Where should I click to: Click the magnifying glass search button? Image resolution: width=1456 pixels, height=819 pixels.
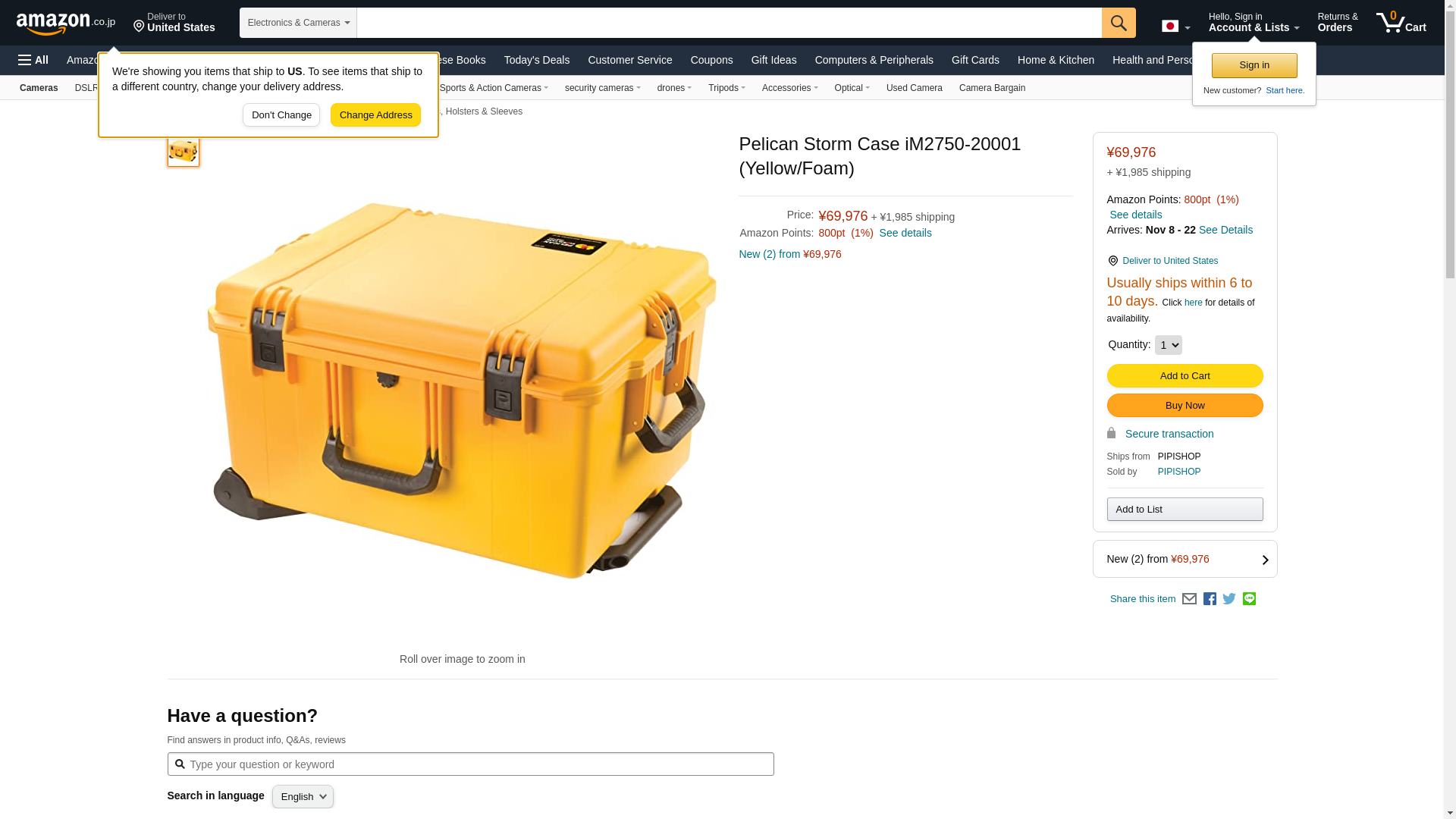tap(1119, 23)
